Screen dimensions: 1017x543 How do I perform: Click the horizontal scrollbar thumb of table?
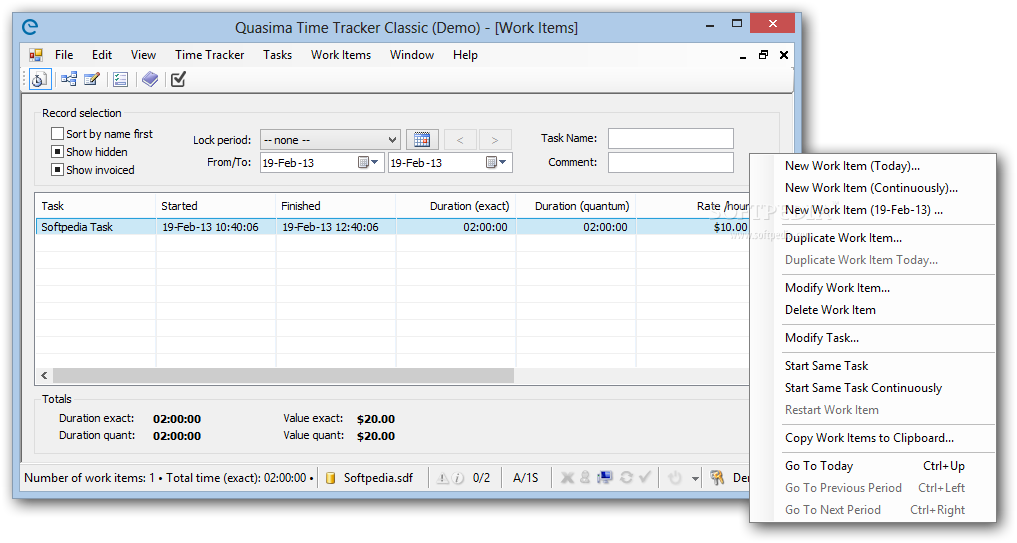(x=283, y=376)
